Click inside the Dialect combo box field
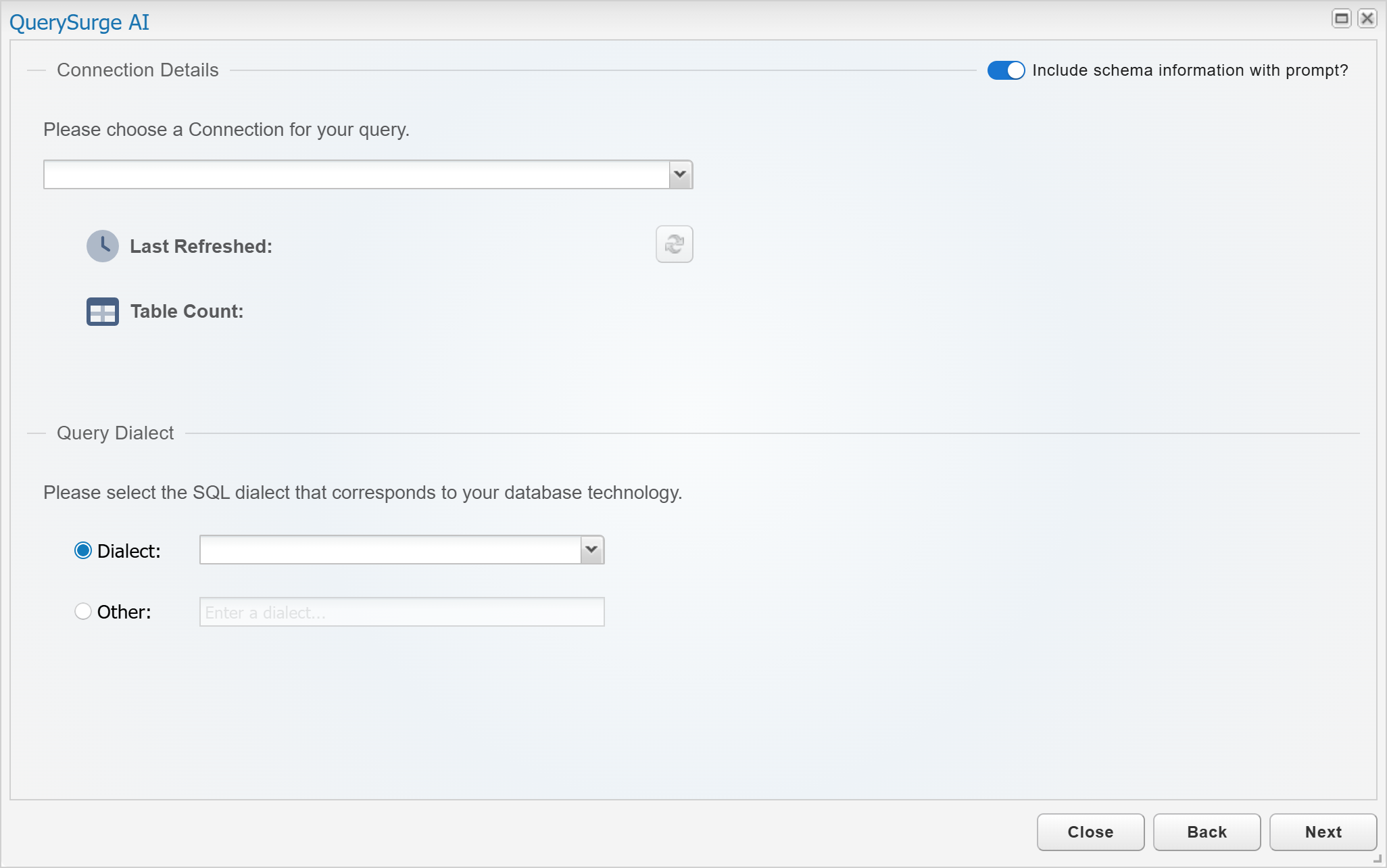Viewport: 1387px width, 868px height. pyautogui.click(x=390, y=550)
